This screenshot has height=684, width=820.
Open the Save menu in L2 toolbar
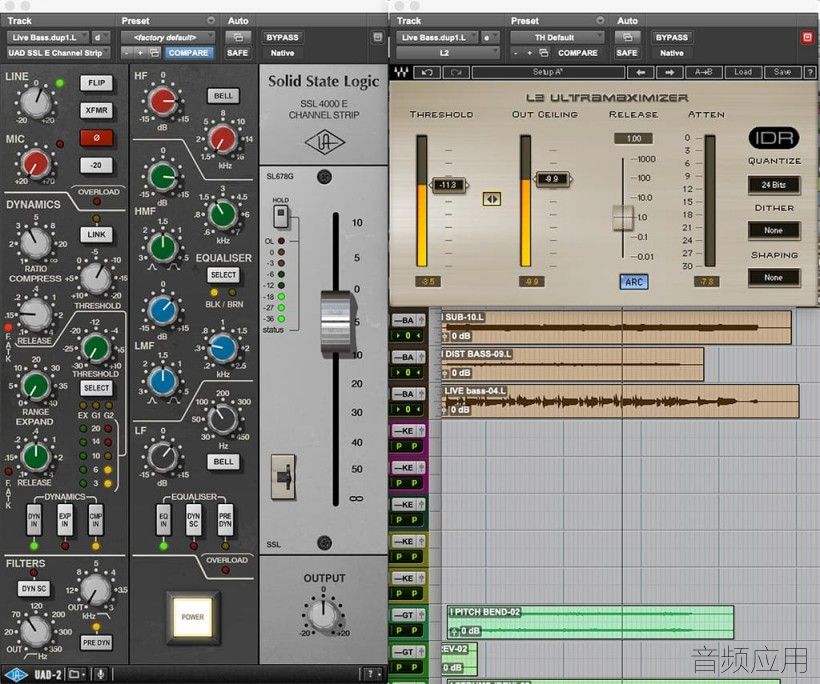(782, 73)
